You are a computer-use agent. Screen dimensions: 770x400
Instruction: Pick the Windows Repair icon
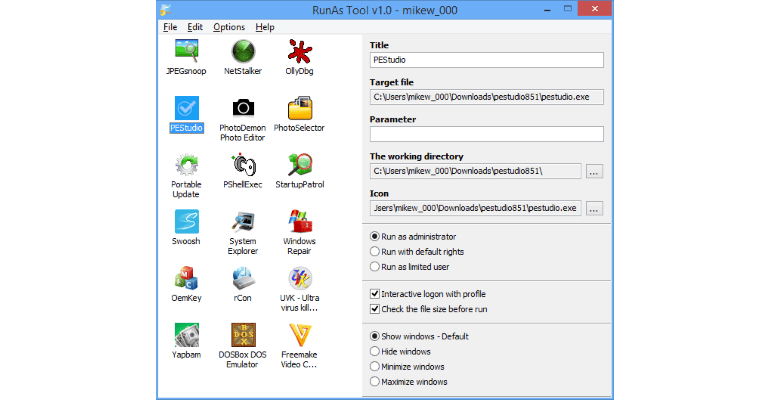coord(300,222)
